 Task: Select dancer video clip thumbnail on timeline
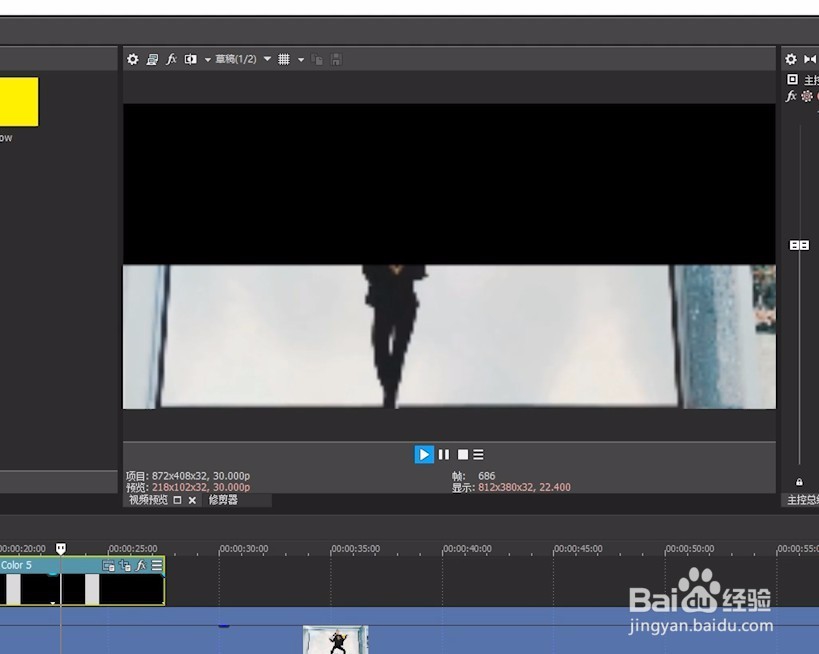[335, 639]
